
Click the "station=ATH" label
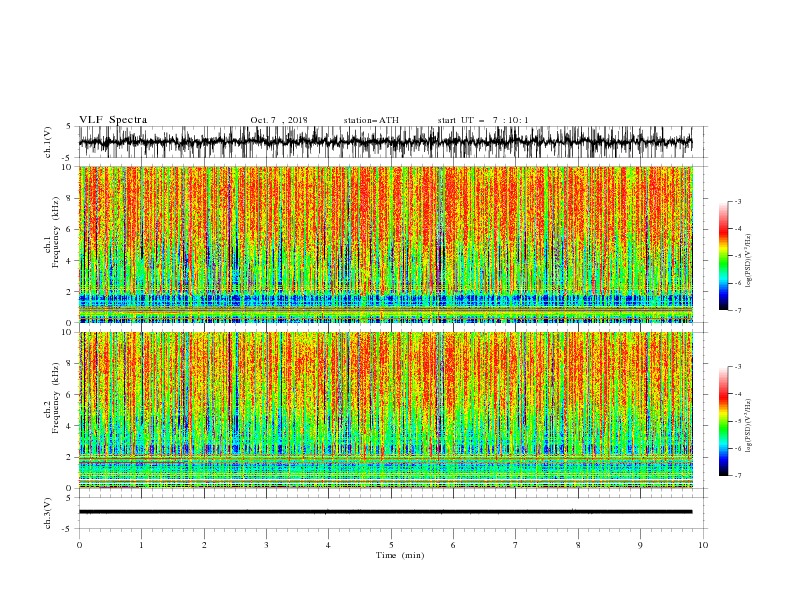371,120
